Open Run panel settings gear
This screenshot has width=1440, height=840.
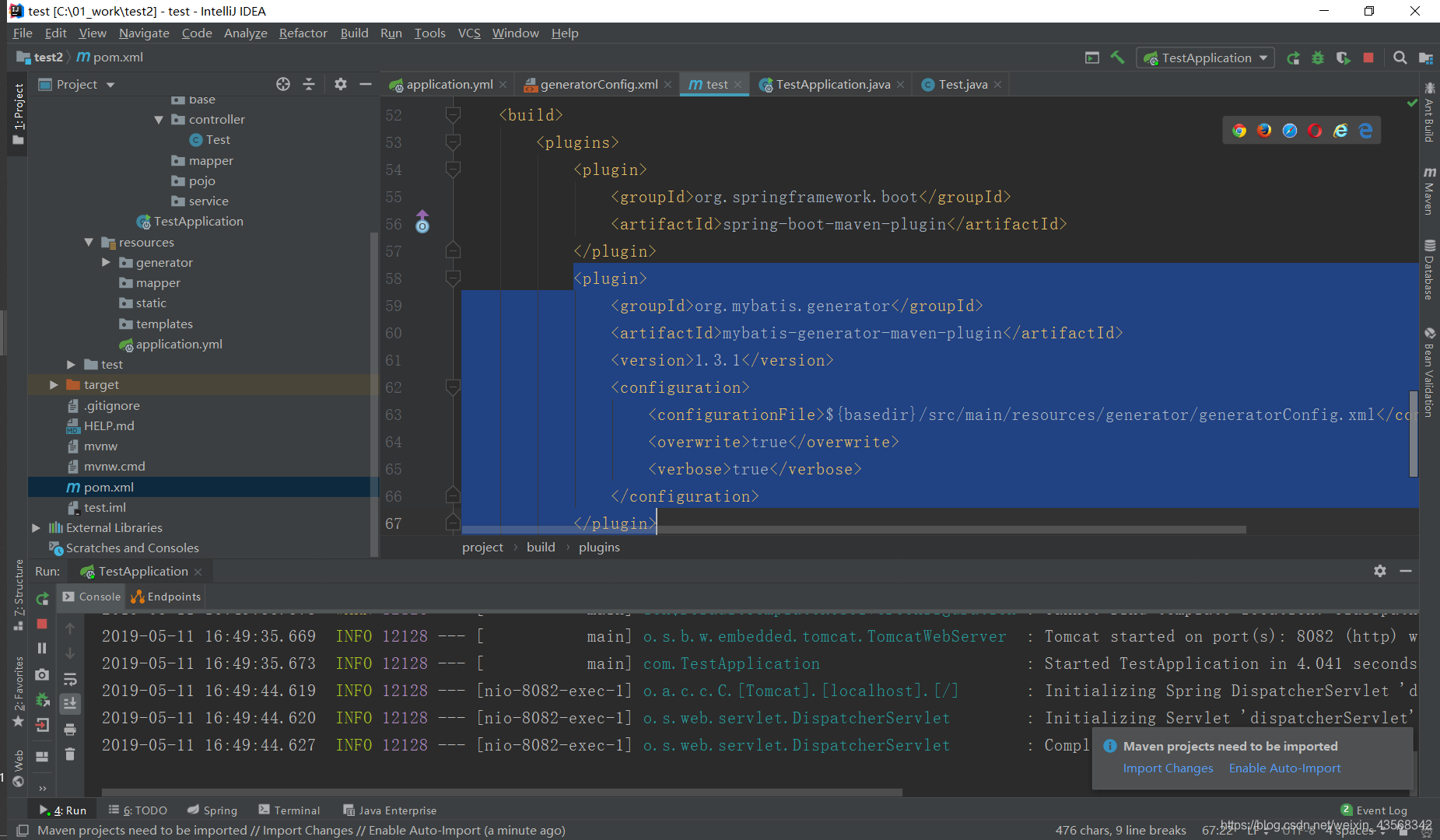(x=1380, y=571)
